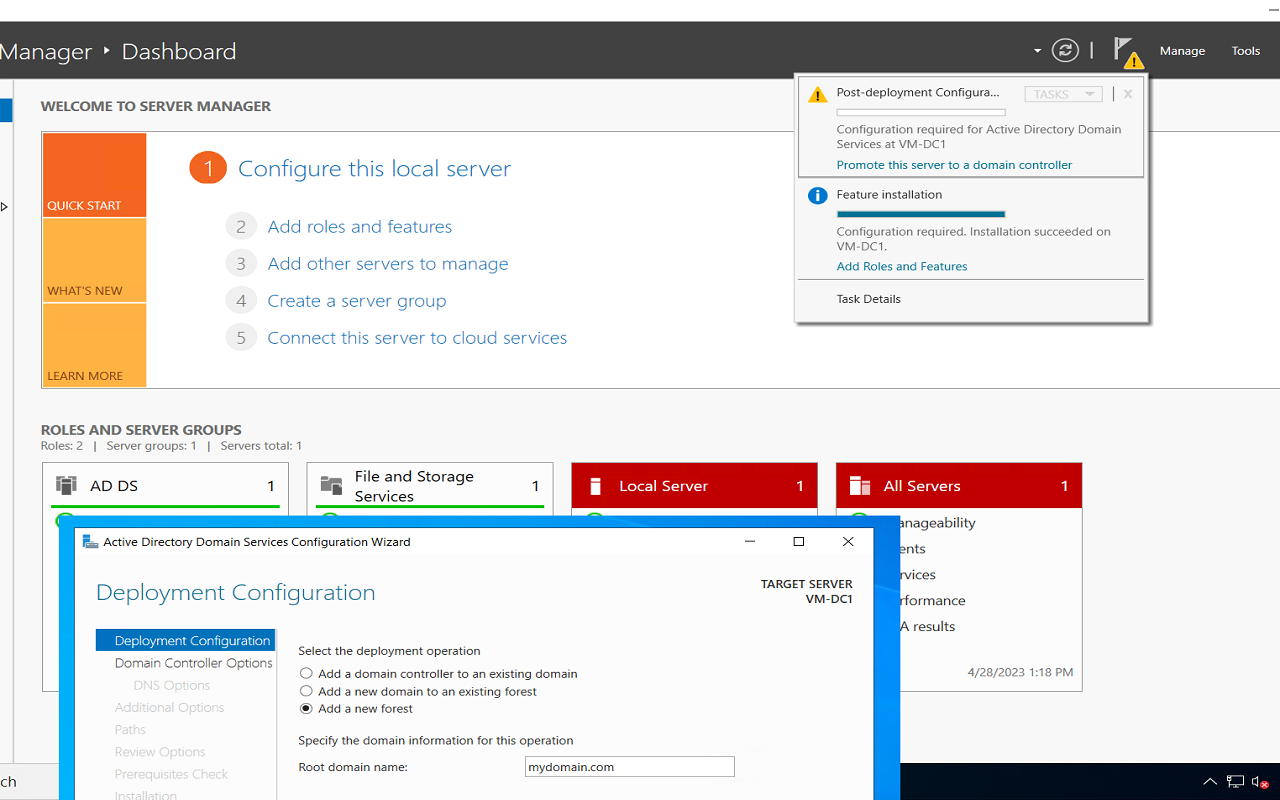Screen dimensions: 1280x800
Task: Click the AD DS Configuration Wizard title bar icon
Action: click(91, 542)
